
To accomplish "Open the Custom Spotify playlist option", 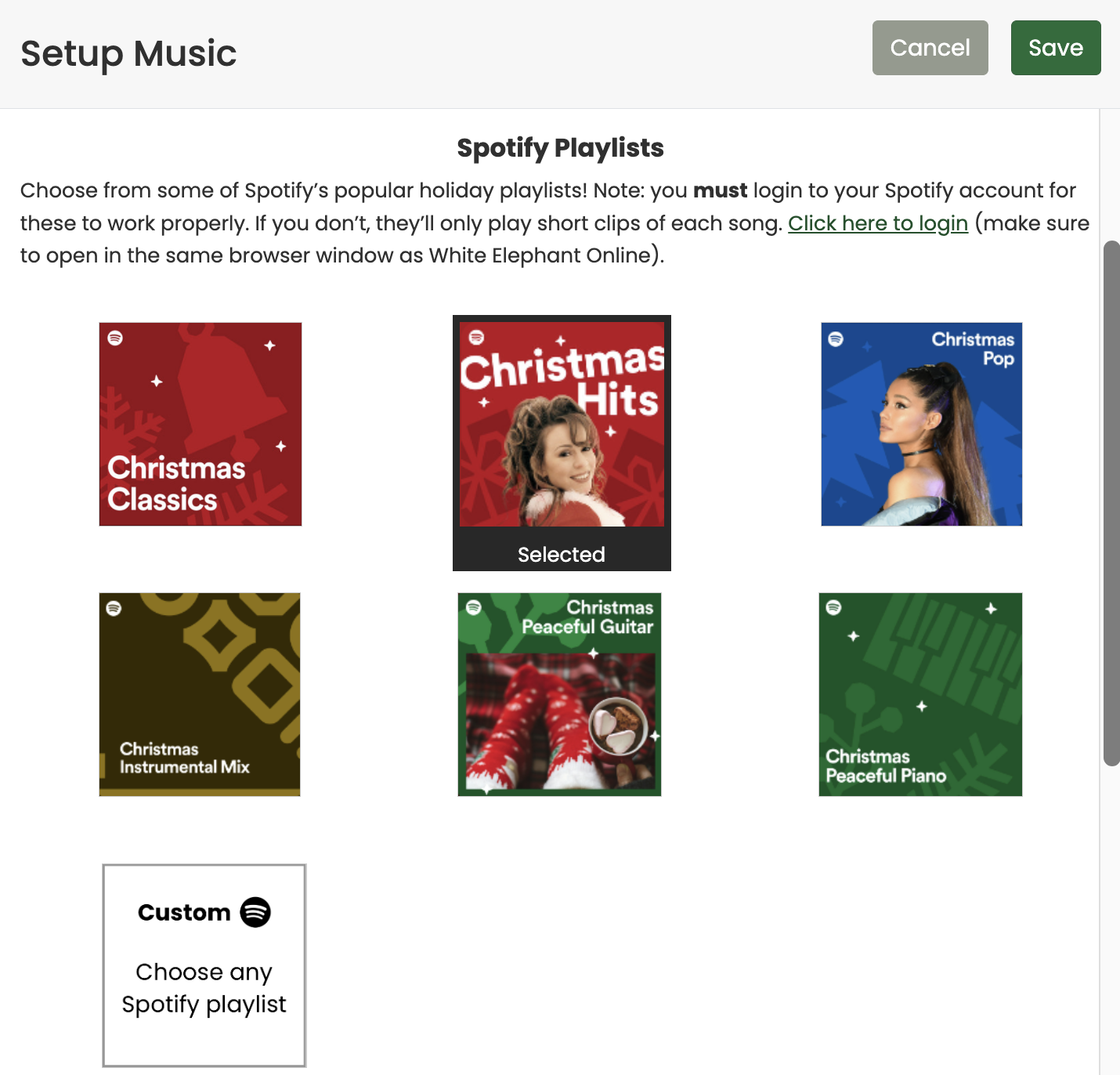I will tap(204, 965).
